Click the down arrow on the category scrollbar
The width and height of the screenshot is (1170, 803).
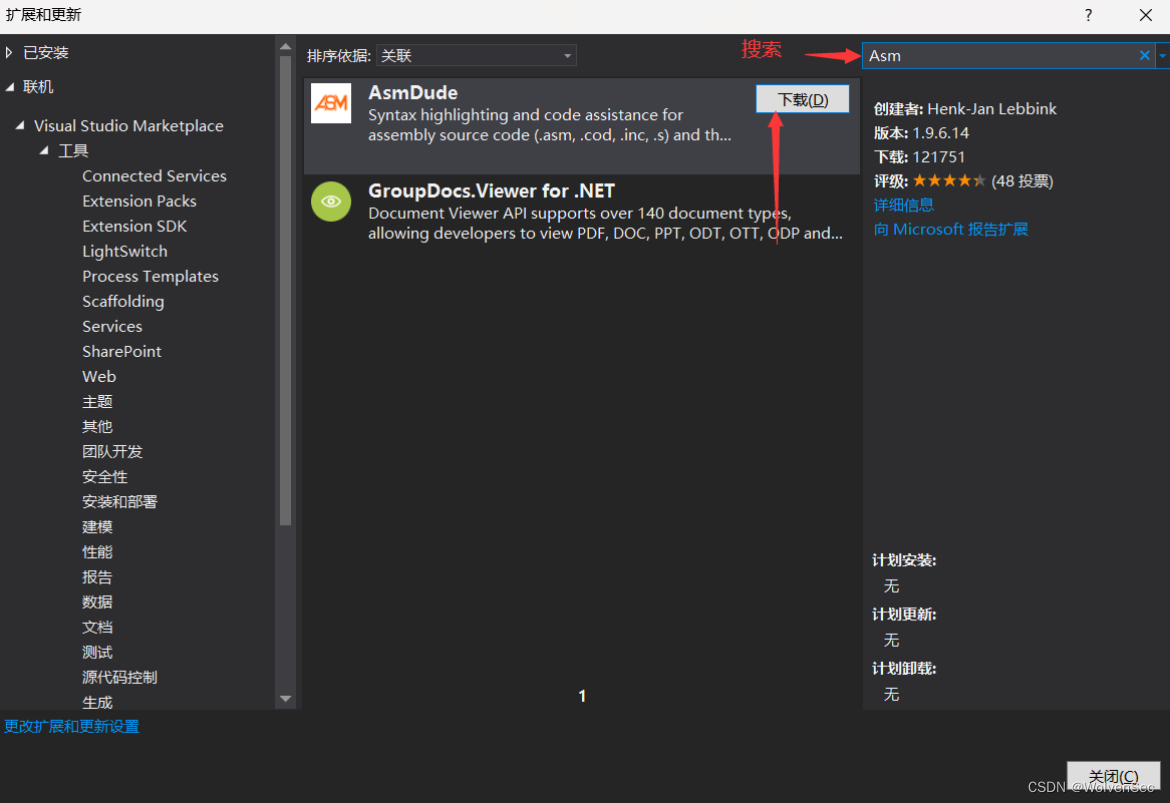(x=285, y=699)
